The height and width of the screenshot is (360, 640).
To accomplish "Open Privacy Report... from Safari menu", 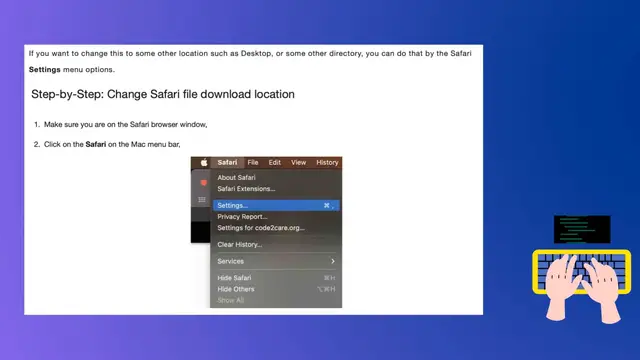I will 242,217.
